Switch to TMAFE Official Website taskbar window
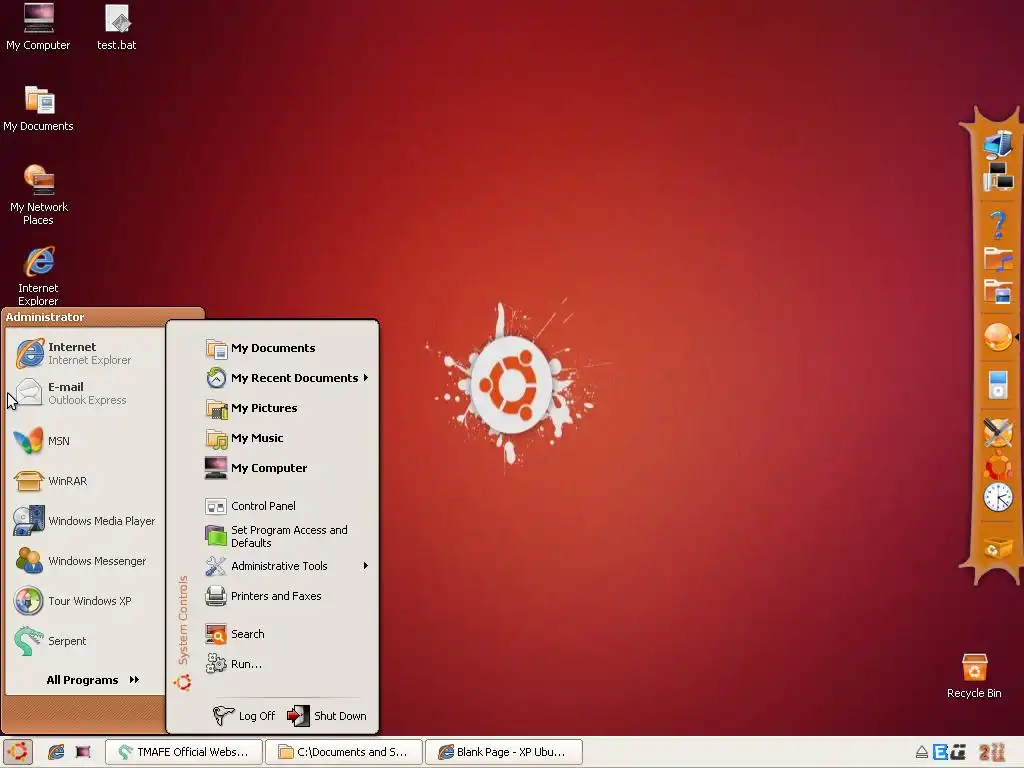1024x768 pixels. (184, 752)
